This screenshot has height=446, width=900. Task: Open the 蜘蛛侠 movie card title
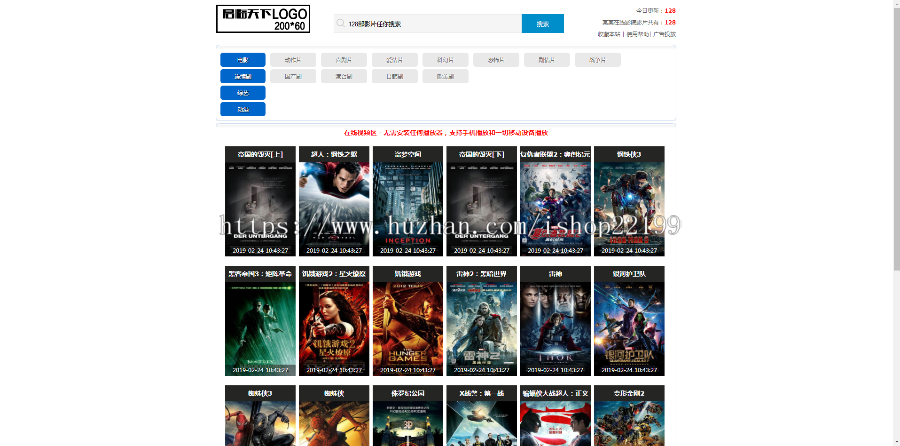point(334,393)
